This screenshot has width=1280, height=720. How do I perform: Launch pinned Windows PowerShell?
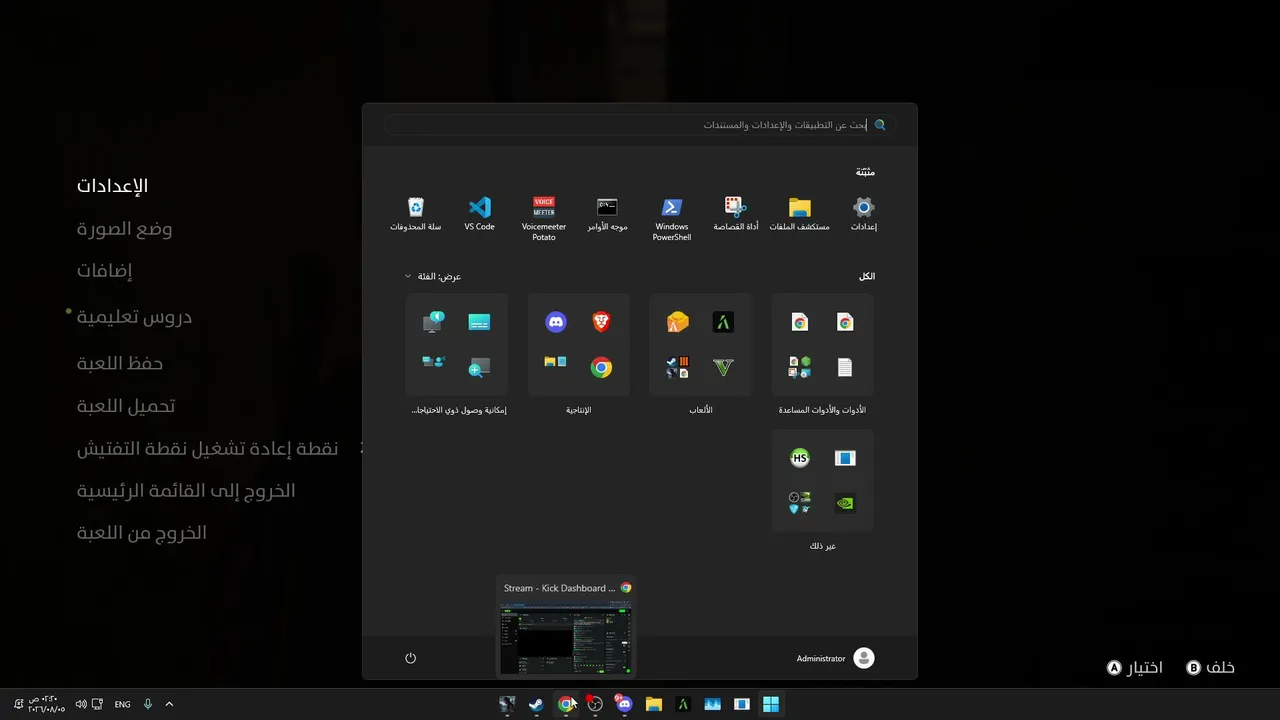[x=672, y=219]
